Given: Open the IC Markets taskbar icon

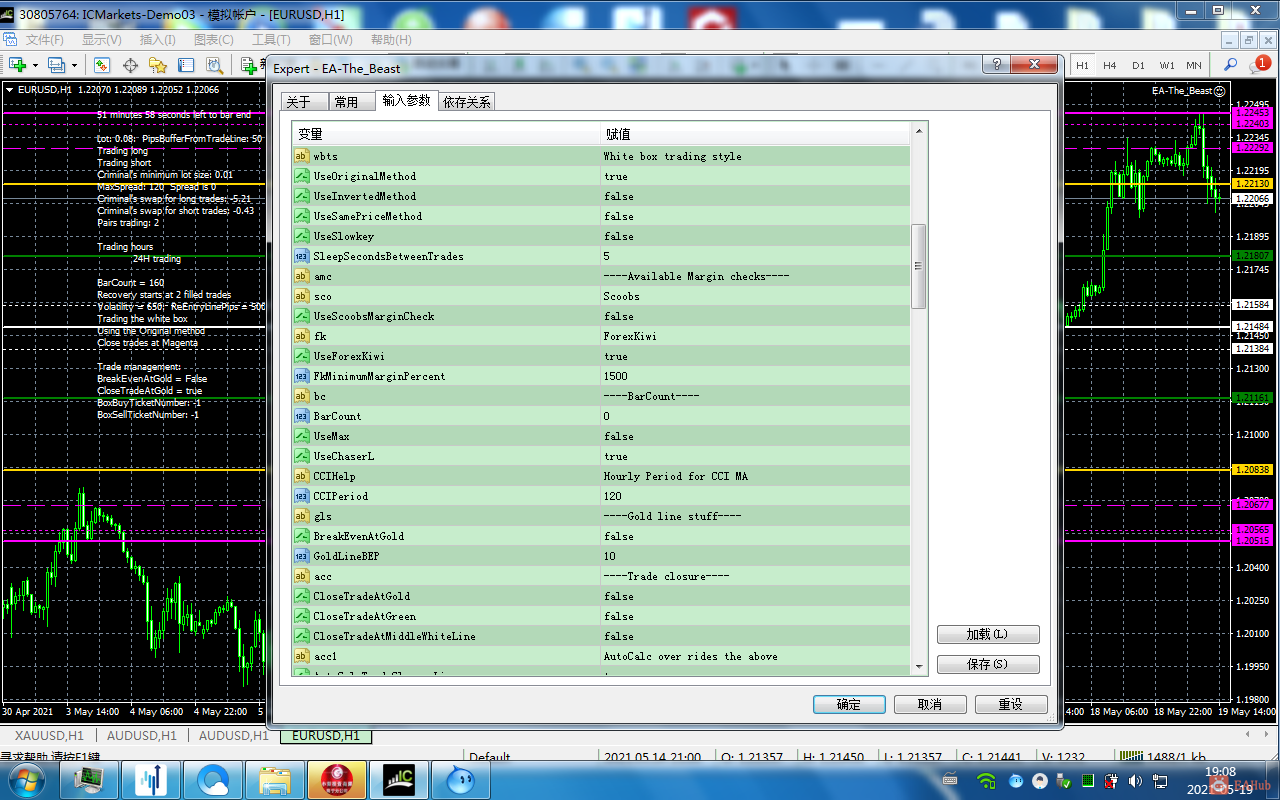Looking at the screenshot, I should (x=398, y=780).
